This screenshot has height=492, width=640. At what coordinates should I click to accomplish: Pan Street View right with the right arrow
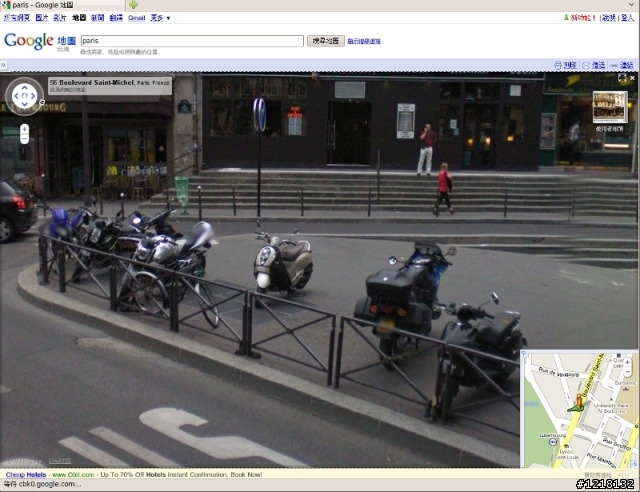coord(33,96)
